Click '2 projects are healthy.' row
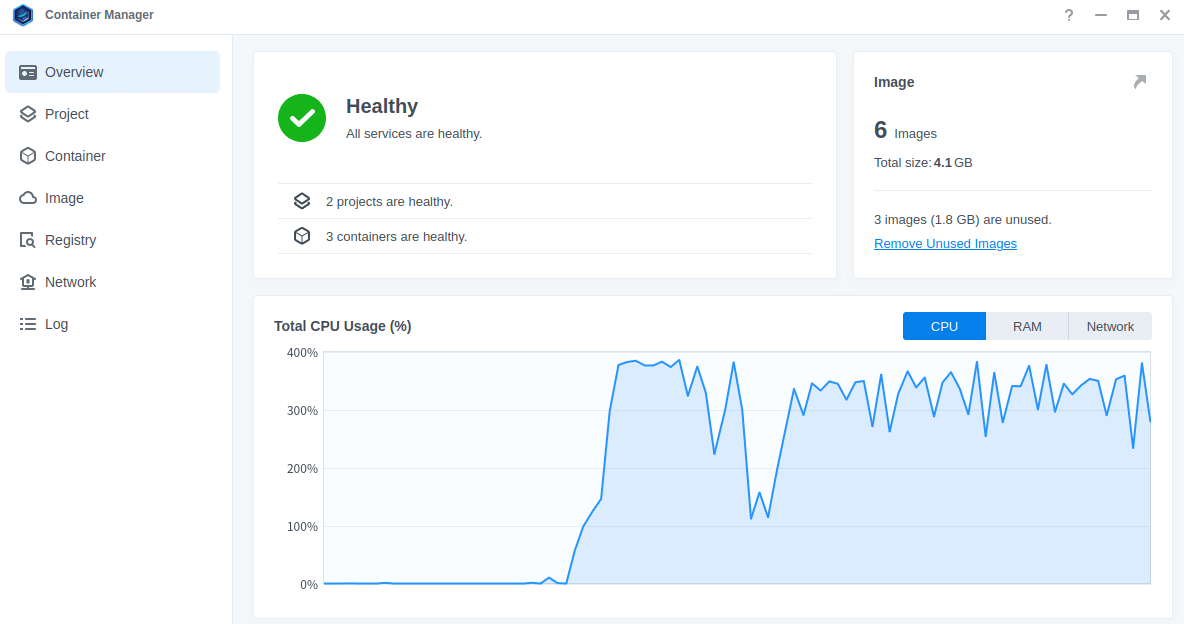Screen dimensions: 1184x624 pos(544,202)
